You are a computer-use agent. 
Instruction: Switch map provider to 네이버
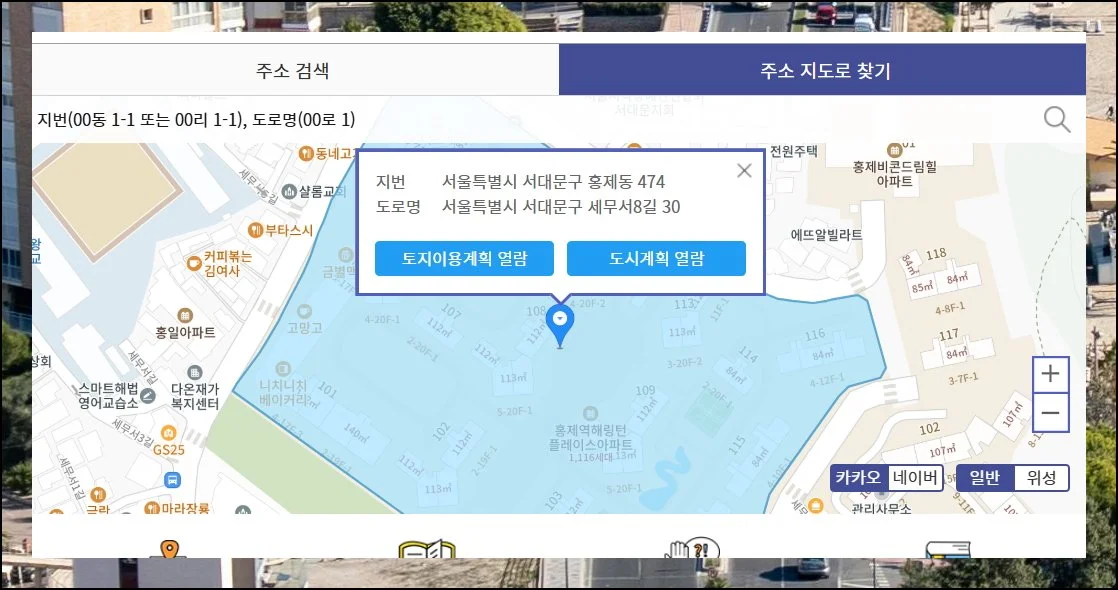916,478
